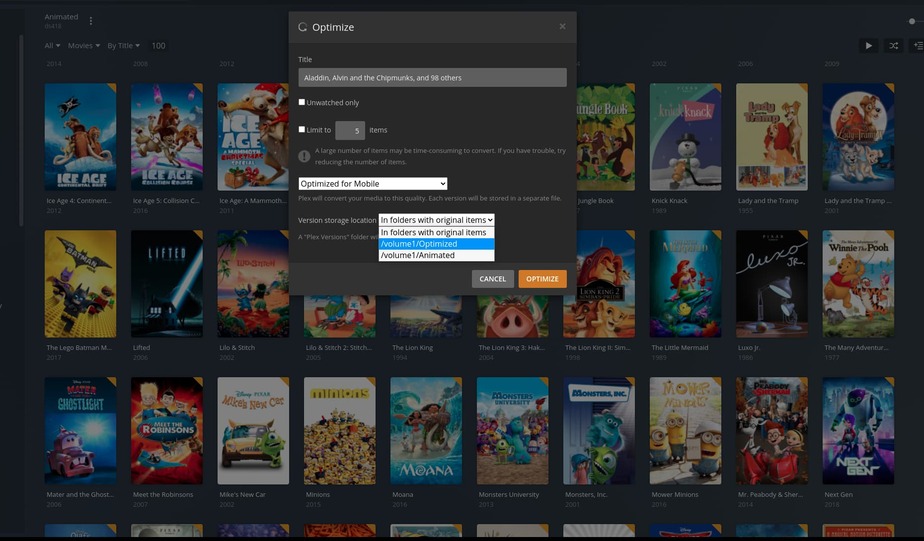
Task: Click the warning icon beside conversion notice
Action: 304,156
